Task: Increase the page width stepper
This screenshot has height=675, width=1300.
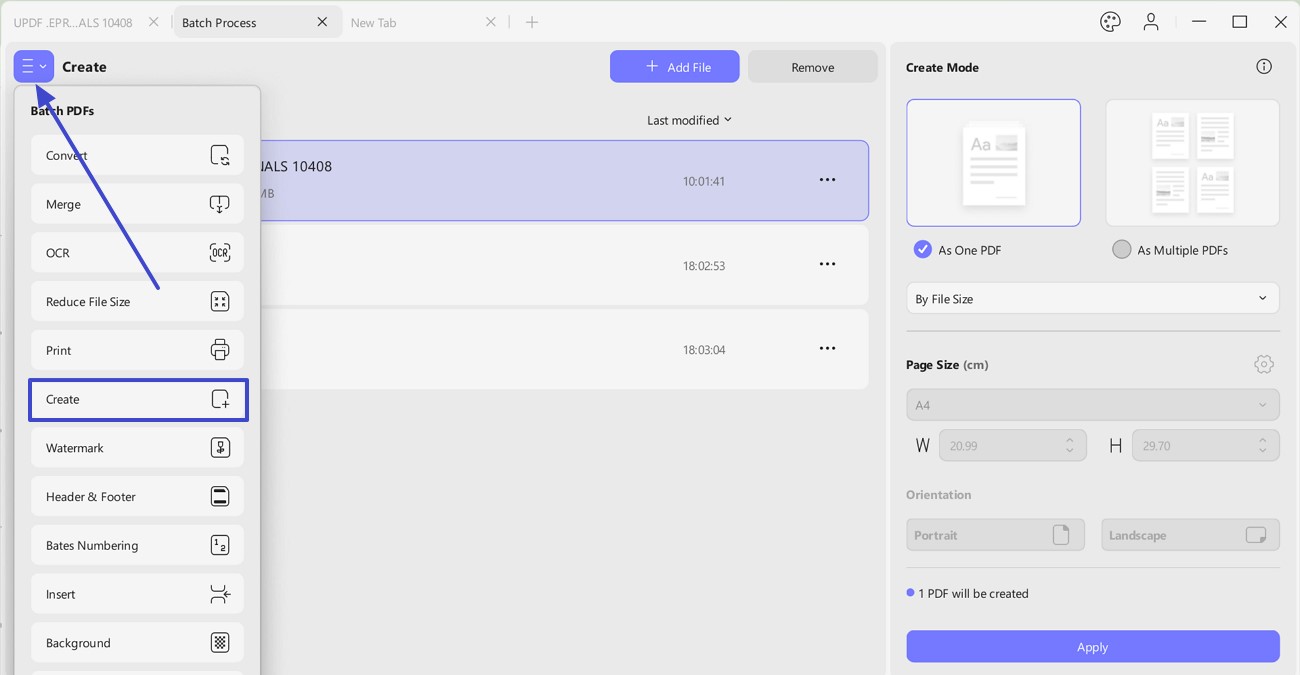Action: [1070, 440]
